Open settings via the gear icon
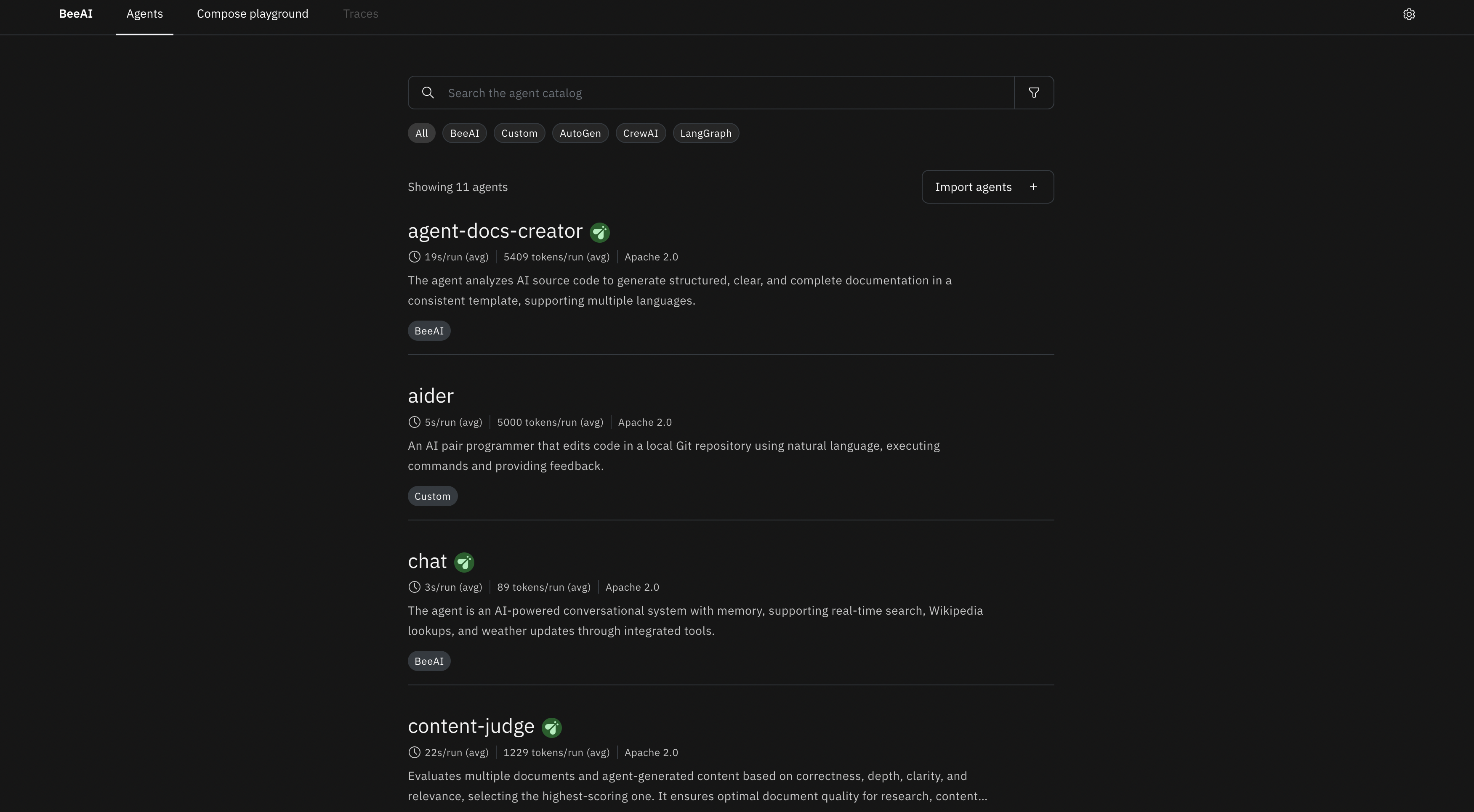1474x812 pixels. tap(1409, 14)
